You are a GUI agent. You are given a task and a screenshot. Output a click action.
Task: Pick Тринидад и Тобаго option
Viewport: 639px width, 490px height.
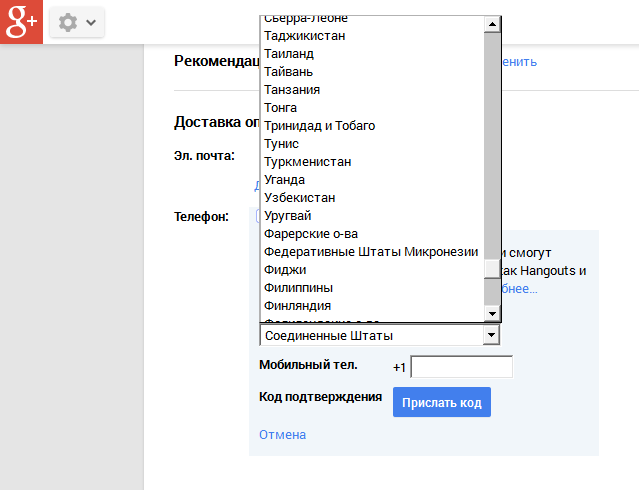pos(320,126)
